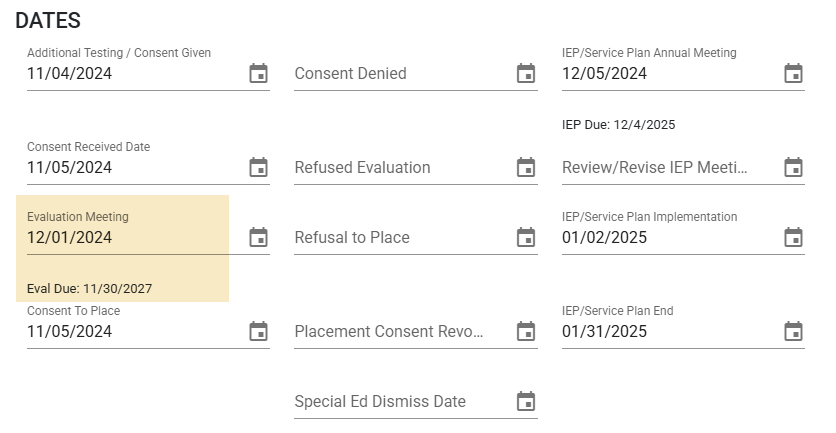Edit the IEP/Service Plan End date 01/31/2025
The height and width of the screenshot is (433, 836).
pos(671,332)
